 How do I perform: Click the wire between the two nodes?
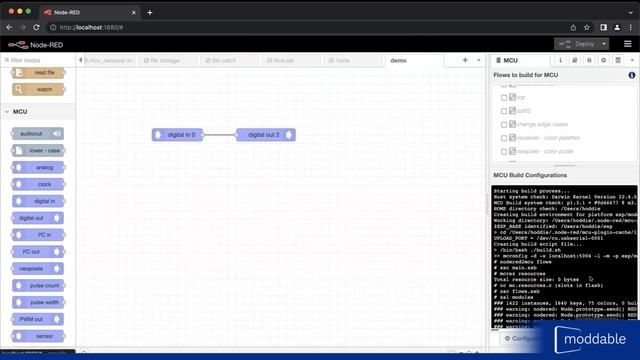220,135
